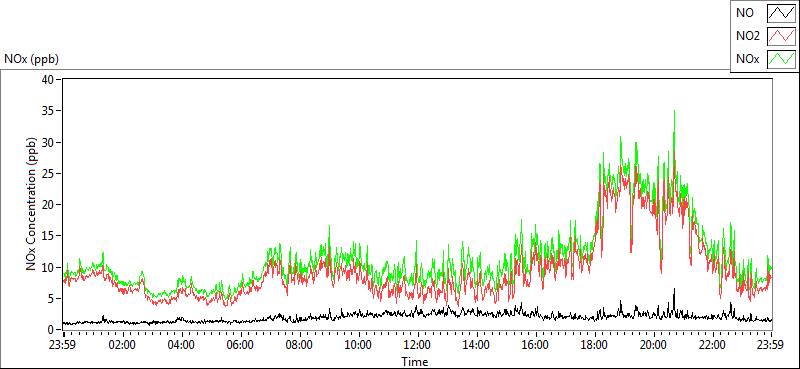Click the 'Time' x-axis label
The width and height of the screenshot is (800, 369).
click(414, 362)
